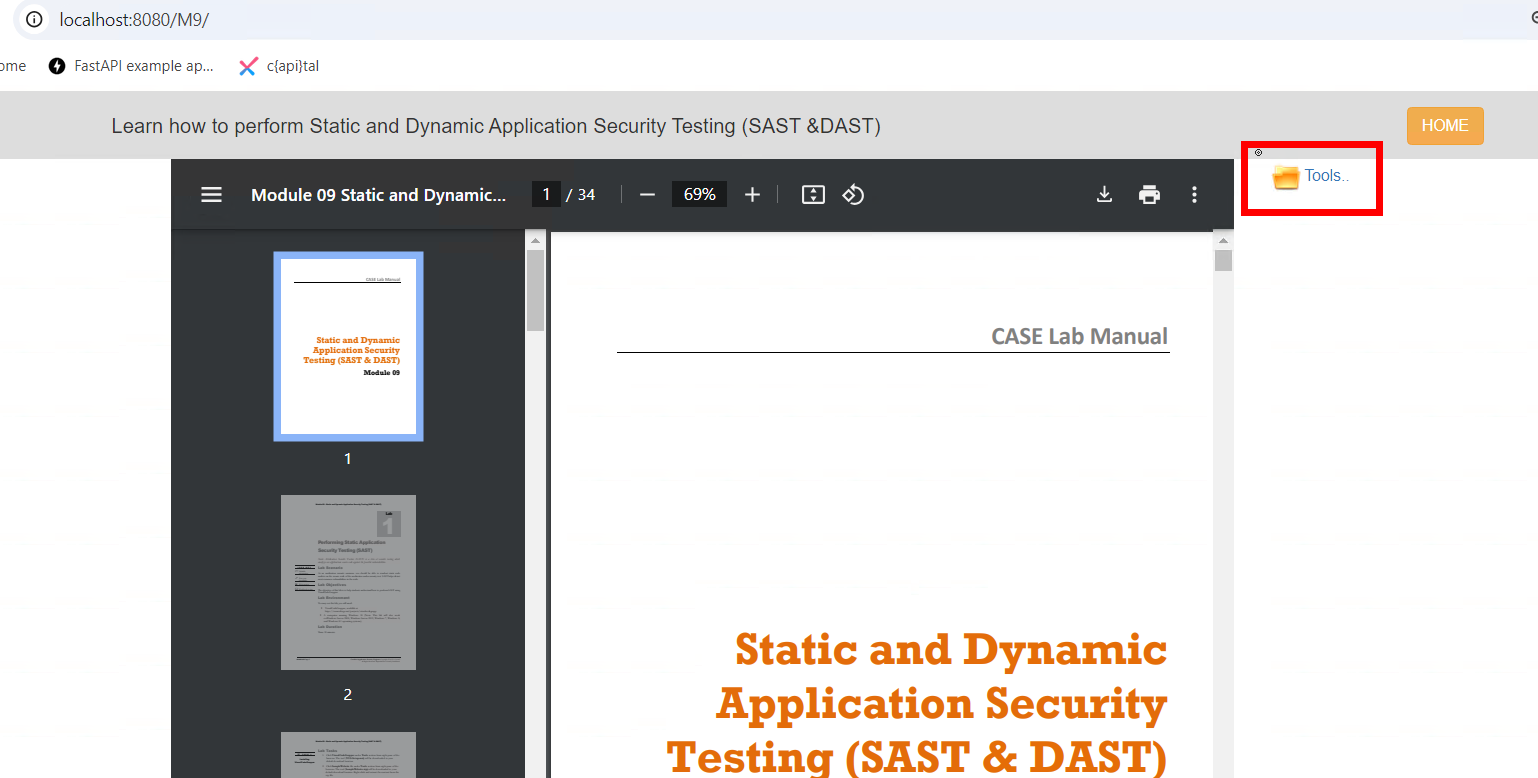The width and height of the screenshot is (1538, 778).
Task: Click the CASE Lab Manual heading
Action: (x=1079, y=336)
